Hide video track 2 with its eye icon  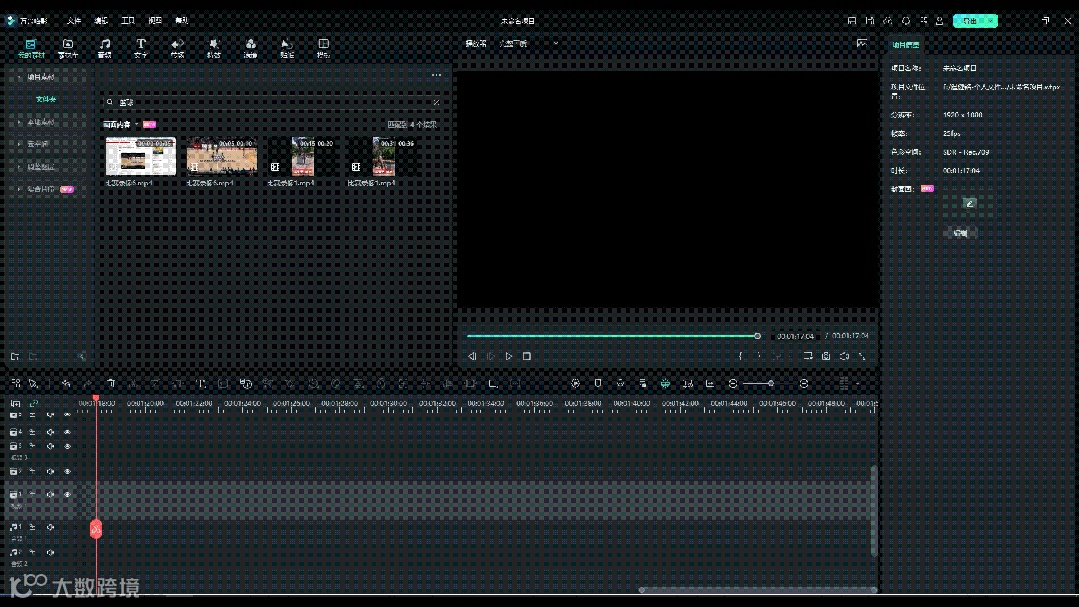67,471
